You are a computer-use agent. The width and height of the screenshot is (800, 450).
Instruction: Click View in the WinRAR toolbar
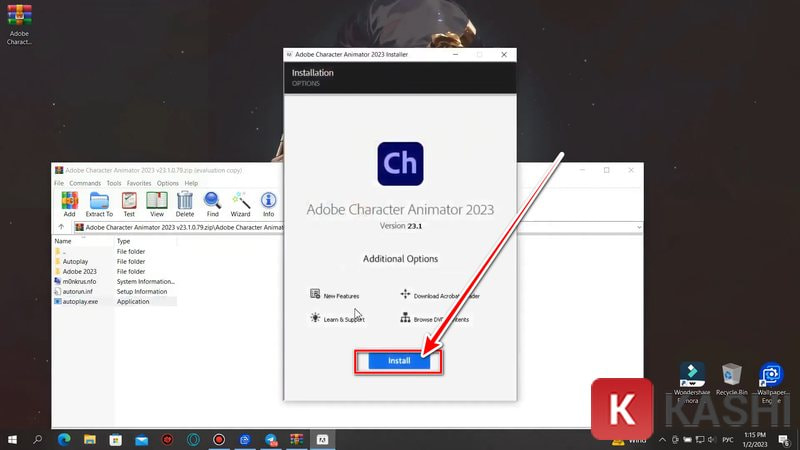157,205
